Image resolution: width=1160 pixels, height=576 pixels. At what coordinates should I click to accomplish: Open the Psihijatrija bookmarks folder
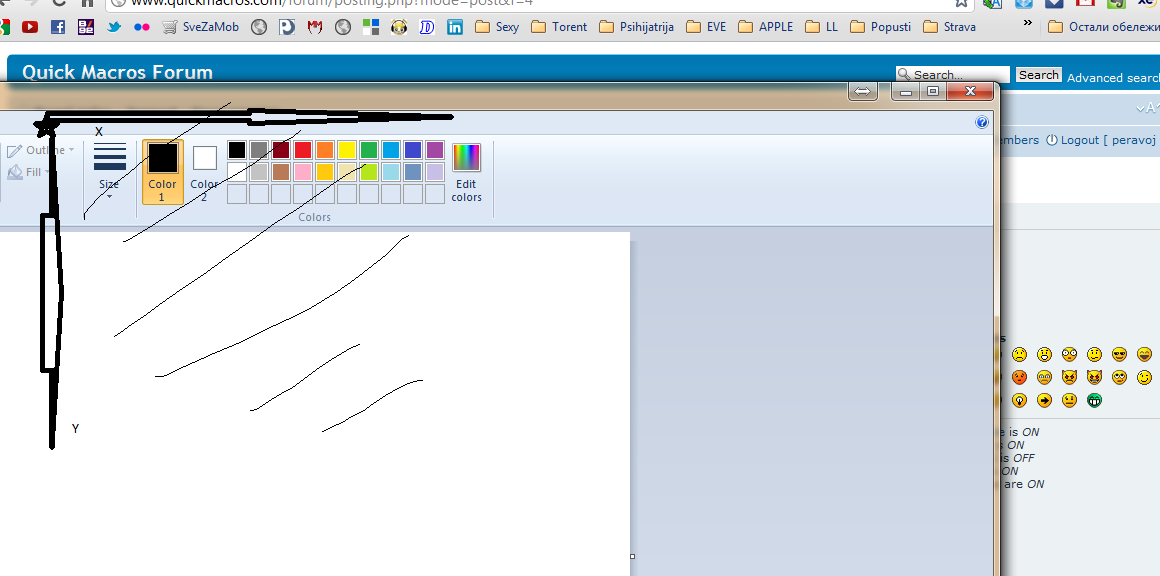tap(637, 27)
